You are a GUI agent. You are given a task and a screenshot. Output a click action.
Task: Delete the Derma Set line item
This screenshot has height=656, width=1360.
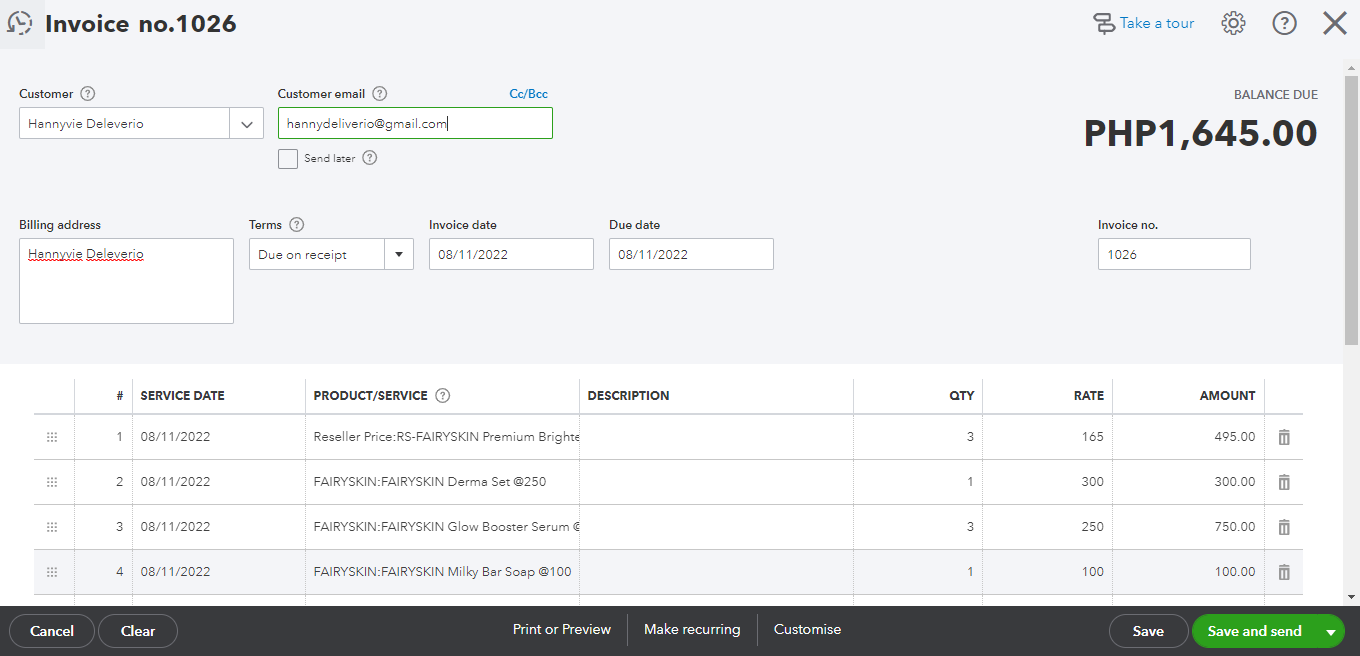point(1284,482)
